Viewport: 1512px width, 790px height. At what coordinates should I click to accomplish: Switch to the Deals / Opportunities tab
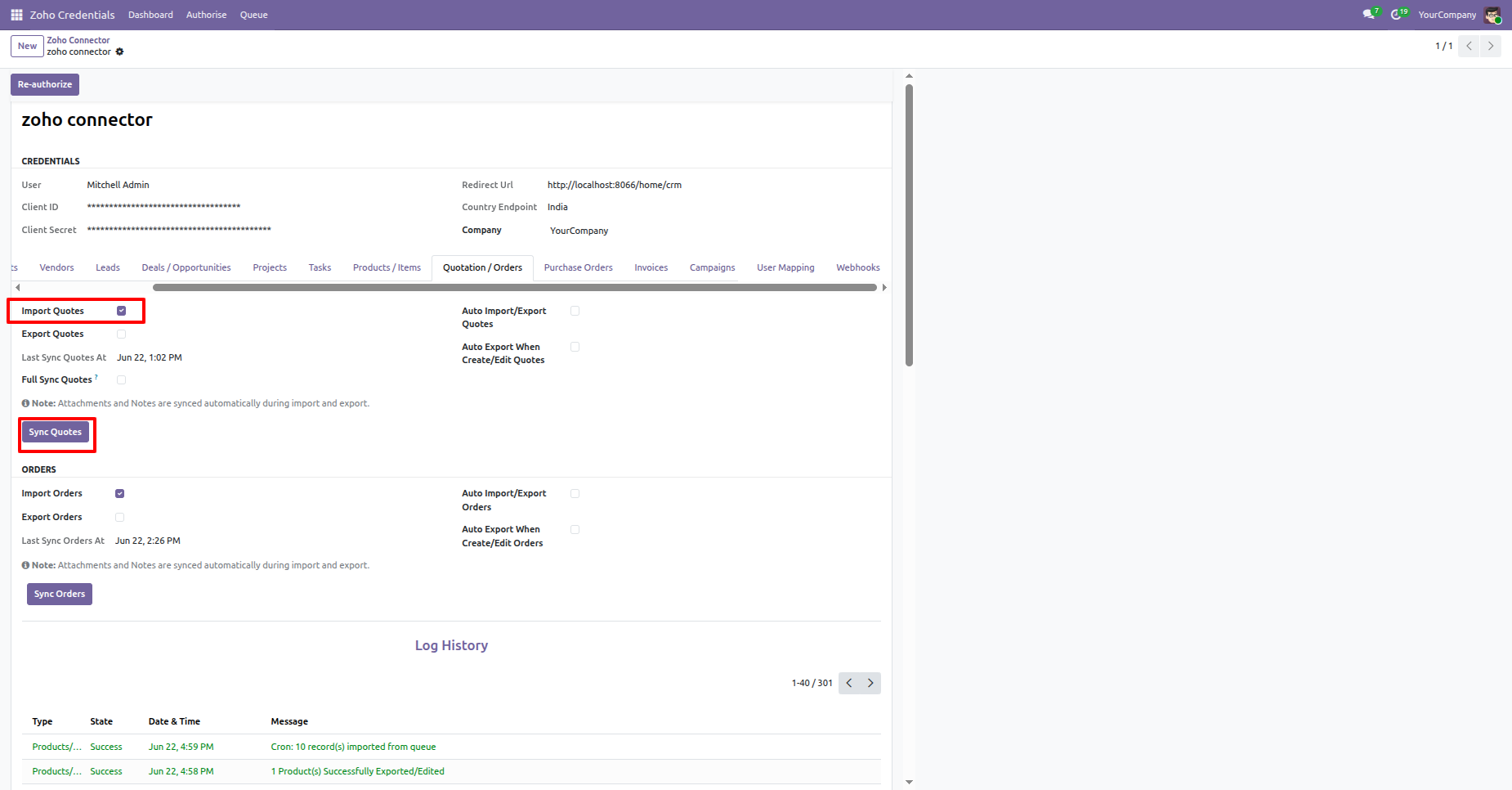(186, 267)
